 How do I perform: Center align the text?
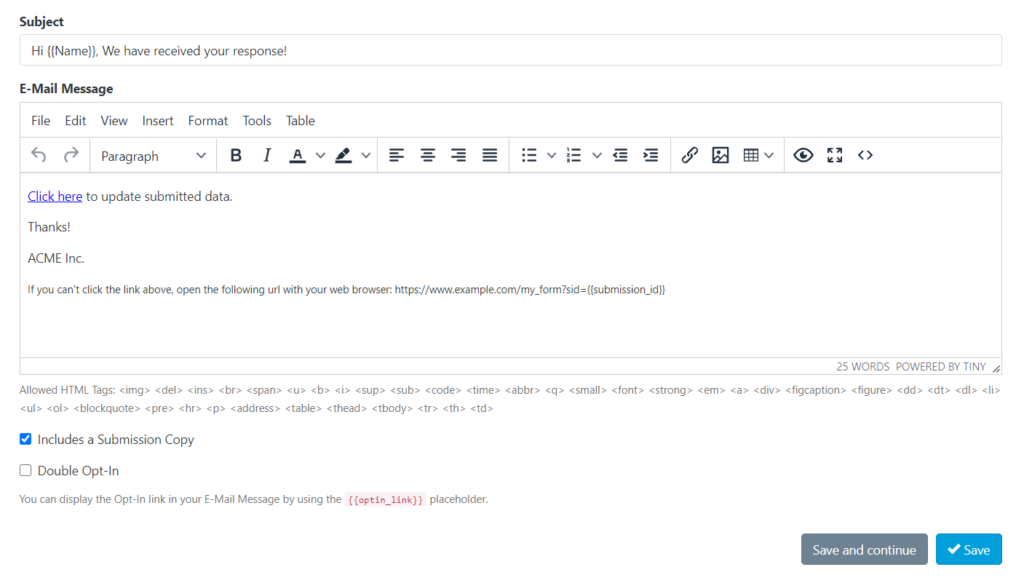[428, 155]
